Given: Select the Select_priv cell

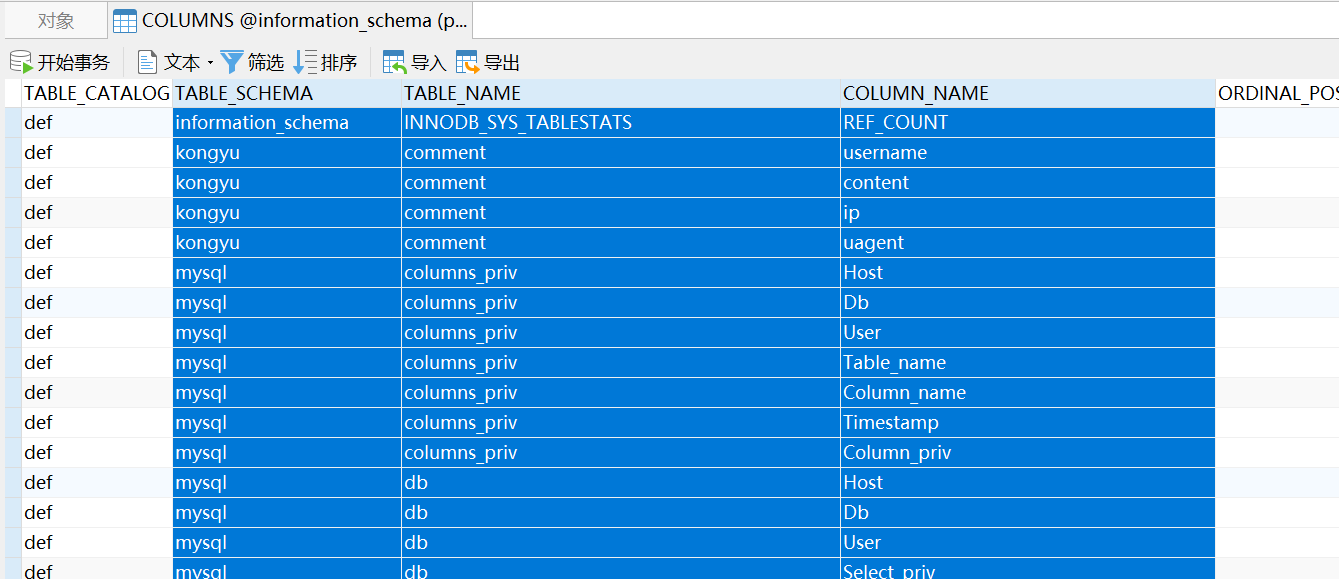Looking at the screenshot, I should click(x=1028, y=570).
